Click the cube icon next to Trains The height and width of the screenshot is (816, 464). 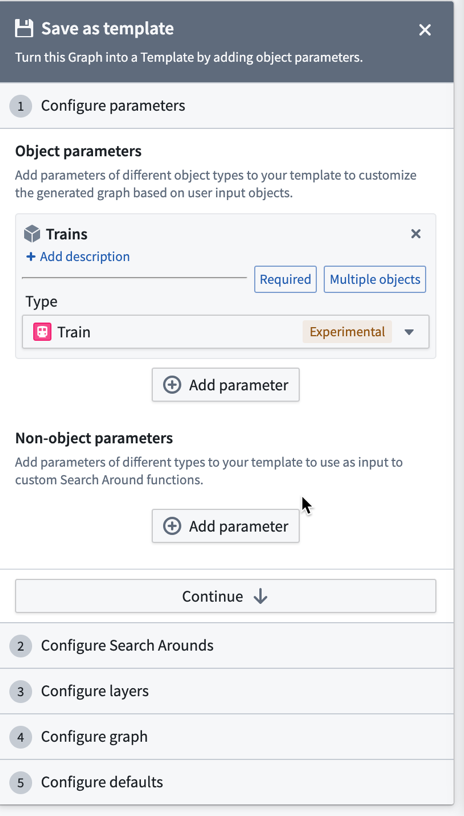click(x=32, y=234)
